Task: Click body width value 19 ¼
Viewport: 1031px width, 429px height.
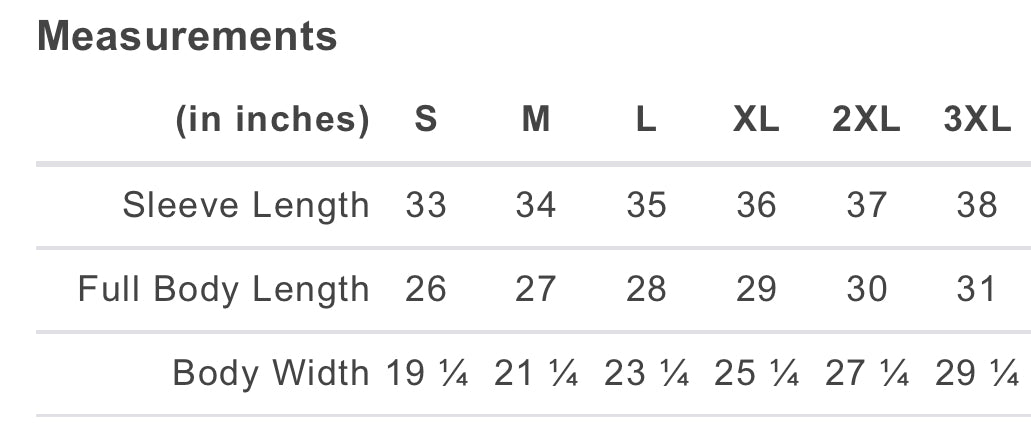Action: 427,373
